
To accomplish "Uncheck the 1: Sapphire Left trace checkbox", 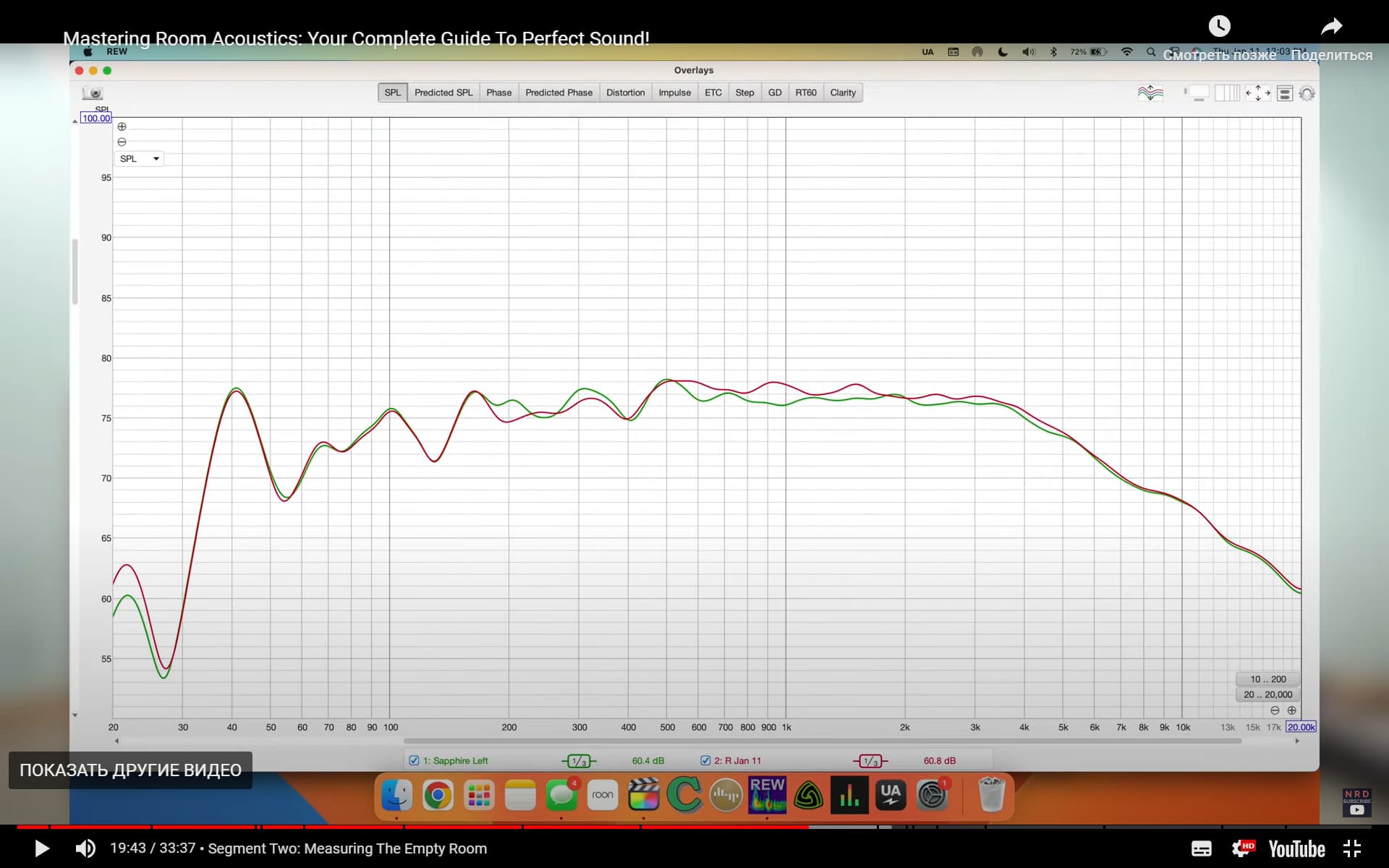I will point(414,760).
